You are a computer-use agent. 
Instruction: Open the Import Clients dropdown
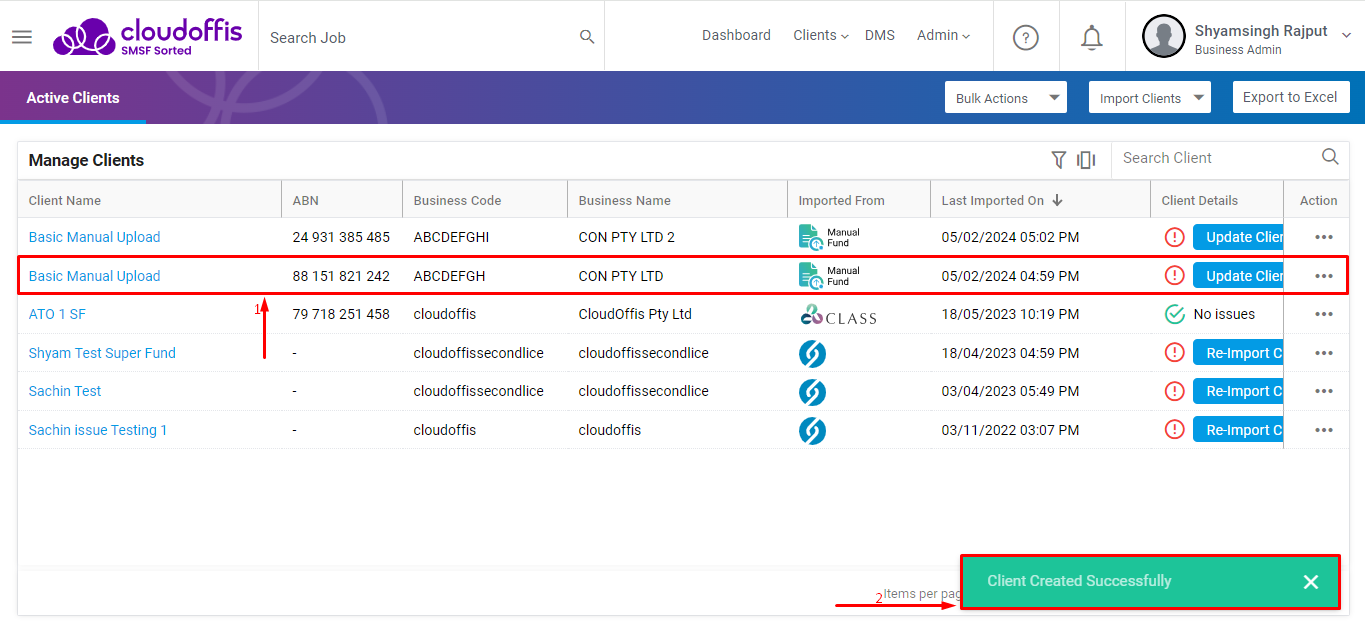click(x=1150, y=98)
